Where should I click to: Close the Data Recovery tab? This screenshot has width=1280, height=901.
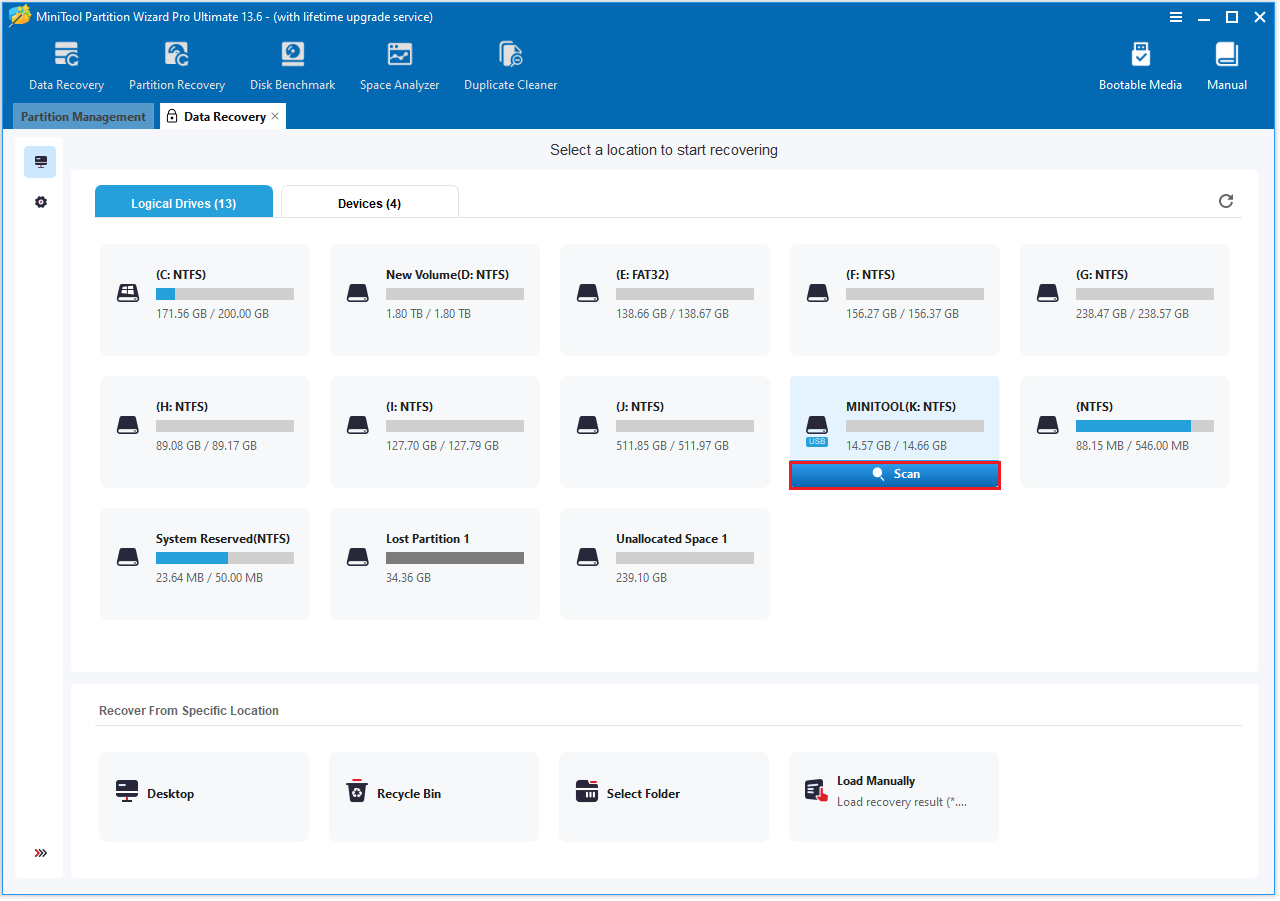[x=275, y=116]
